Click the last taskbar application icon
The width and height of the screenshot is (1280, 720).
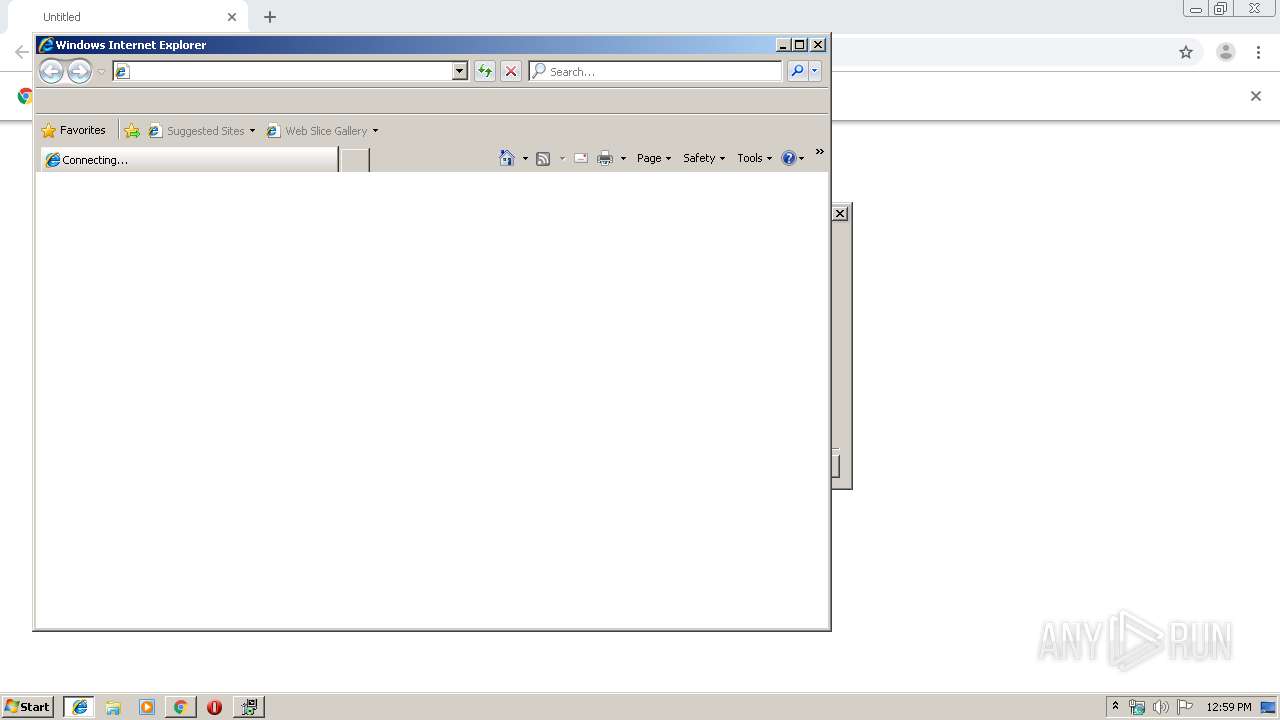point(248,707)
